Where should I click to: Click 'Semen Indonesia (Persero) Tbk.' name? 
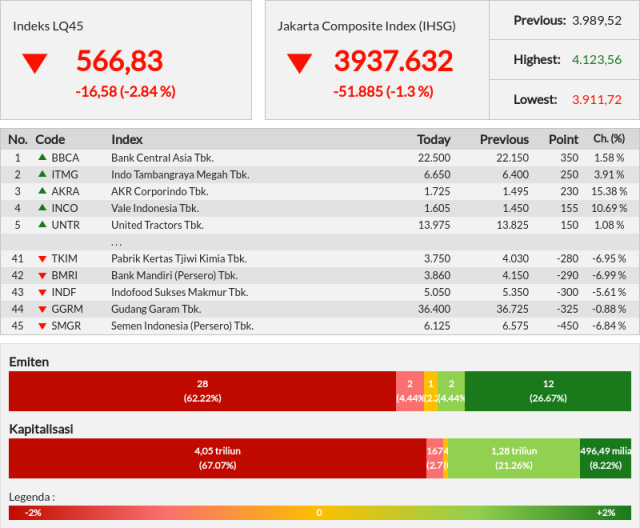click(182, 326)
